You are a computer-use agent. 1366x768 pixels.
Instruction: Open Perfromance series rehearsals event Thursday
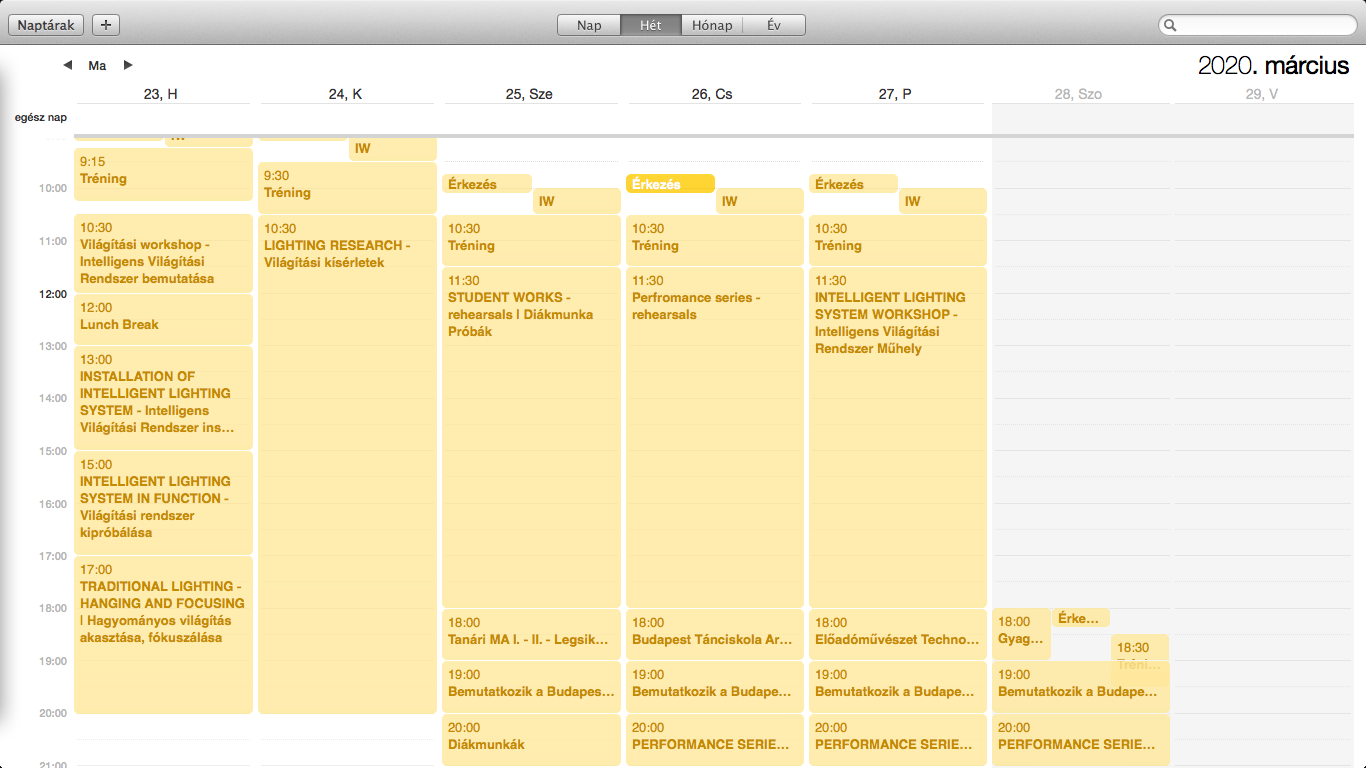[714, 440]
